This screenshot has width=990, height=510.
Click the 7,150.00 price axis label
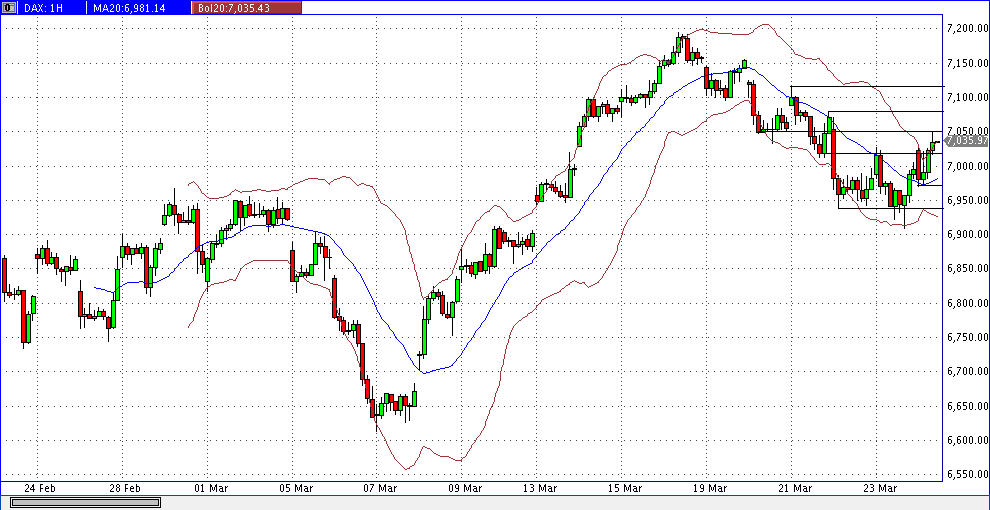pos(967,63)
